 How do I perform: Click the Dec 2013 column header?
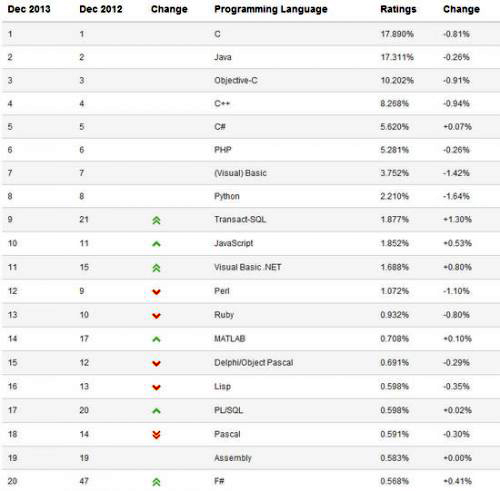pyautogui.click(x=29, y=9)
